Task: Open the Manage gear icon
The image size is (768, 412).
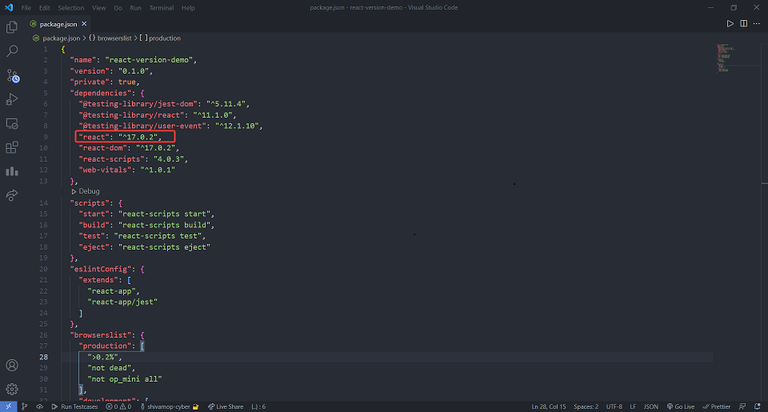Action: click(12, 389)
